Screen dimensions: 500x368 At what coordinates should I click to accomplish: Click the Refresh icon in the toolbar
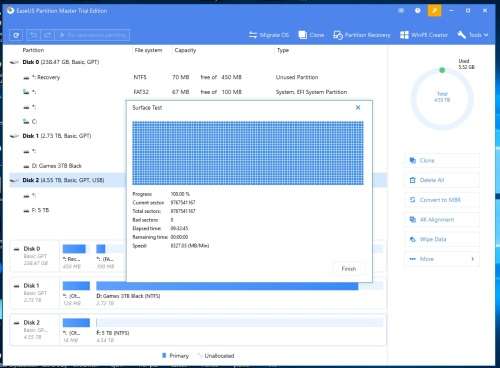click(16, 35)
